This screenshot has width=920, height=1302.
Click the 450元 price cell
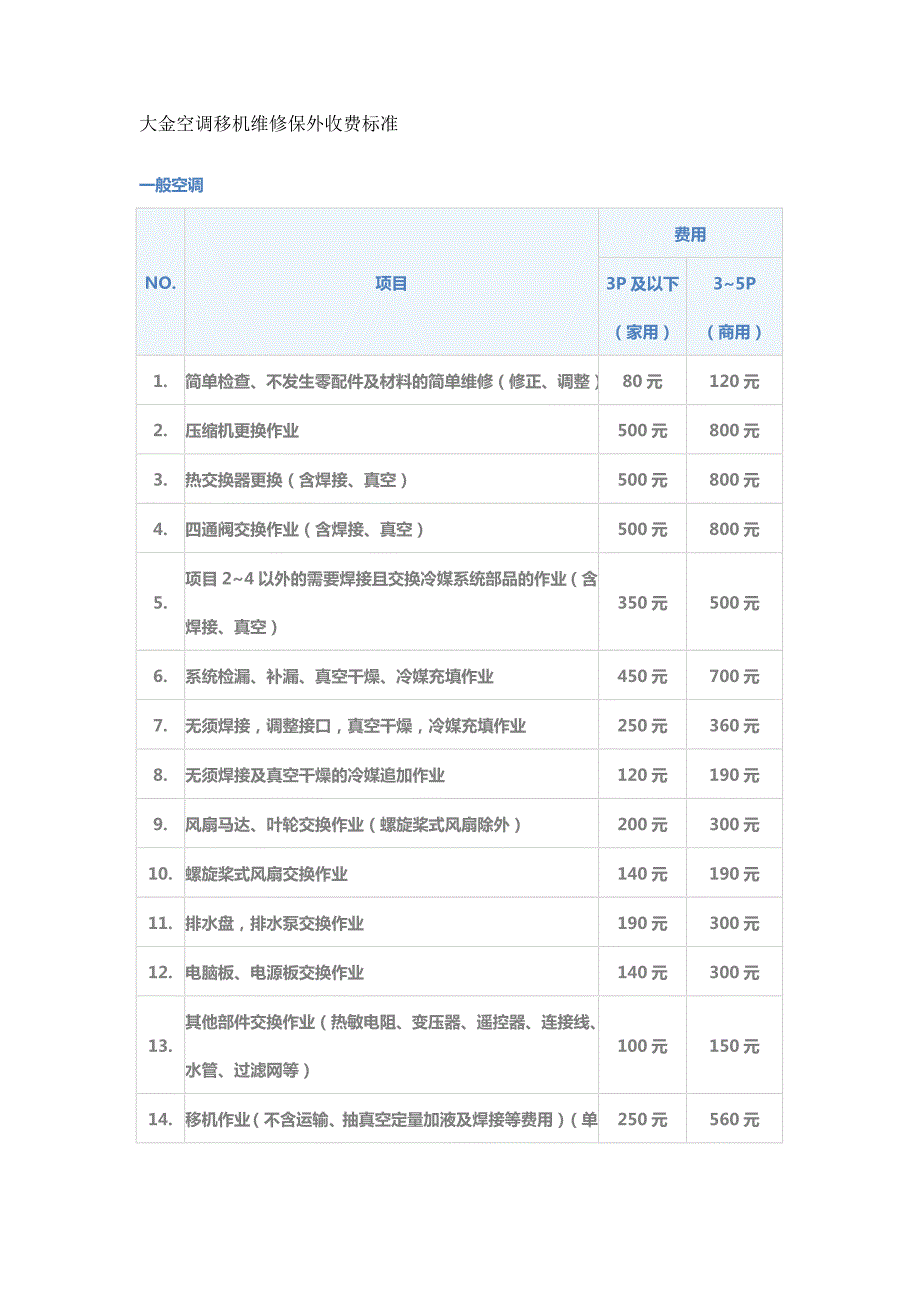(642, 677)
